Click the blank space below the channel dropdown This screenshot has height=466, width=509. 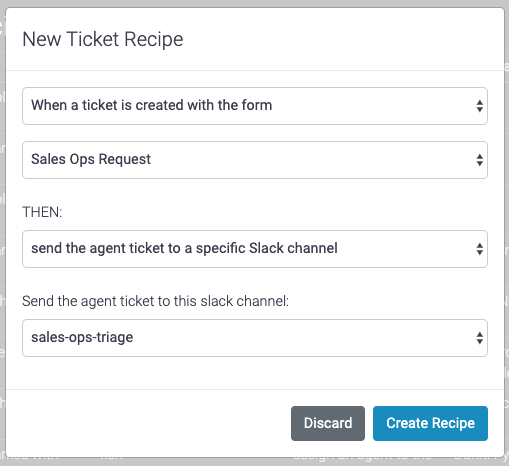[255, 373]
